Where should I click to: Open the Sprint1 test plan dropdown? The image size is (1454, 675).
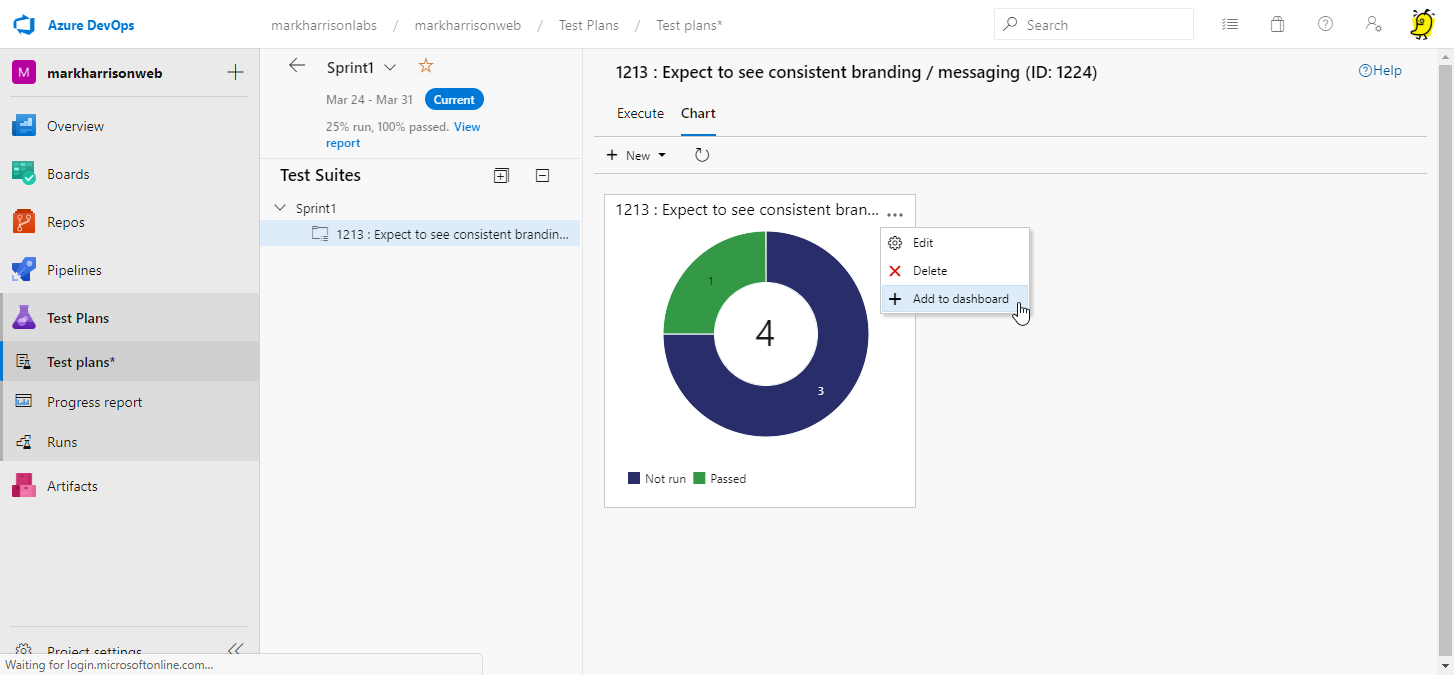(390, 67)
